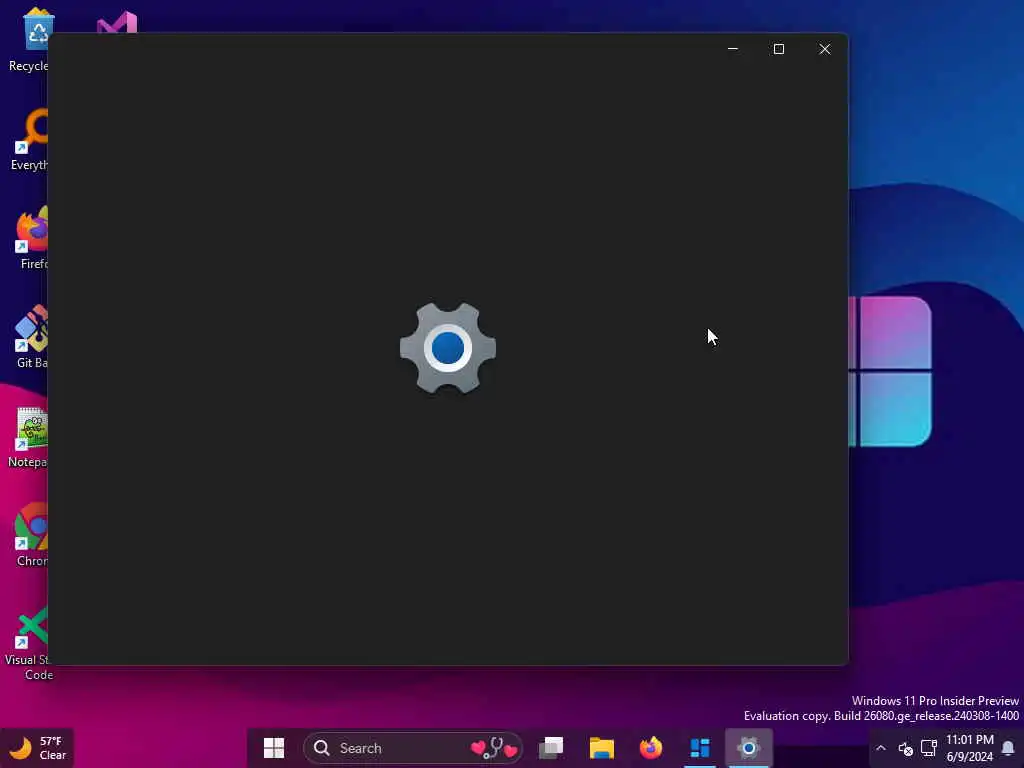
Task: Open Task View from the taskbar
Action: coord(551,748)
